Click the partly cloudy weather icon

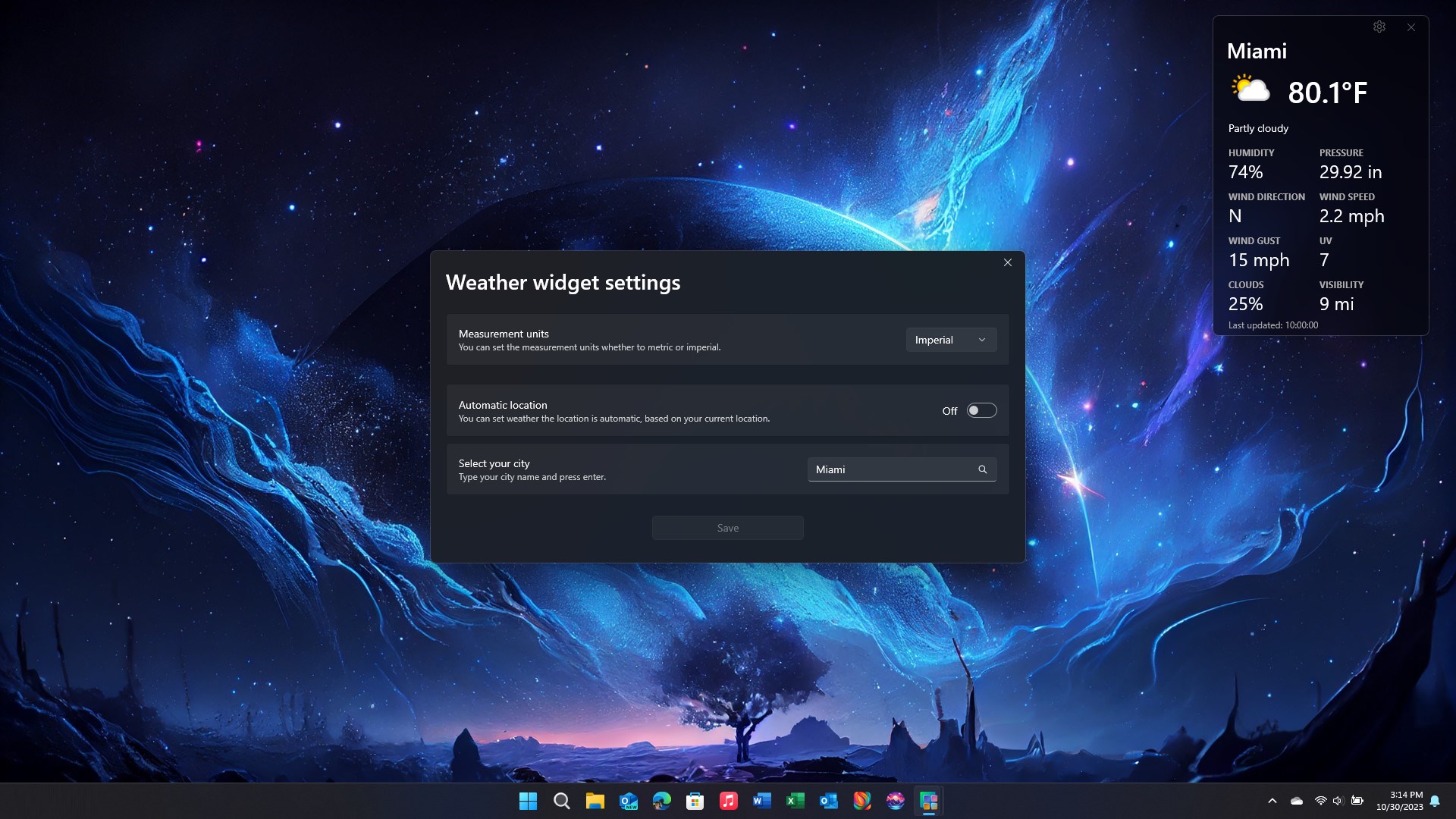pyautogui.click(x=1249, y=89)
